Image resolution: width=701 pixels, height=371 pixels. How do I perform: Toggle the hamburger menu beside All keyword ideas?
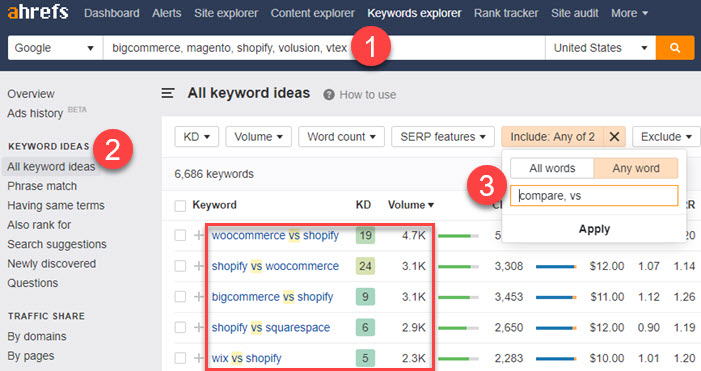[x=168, y=93]
